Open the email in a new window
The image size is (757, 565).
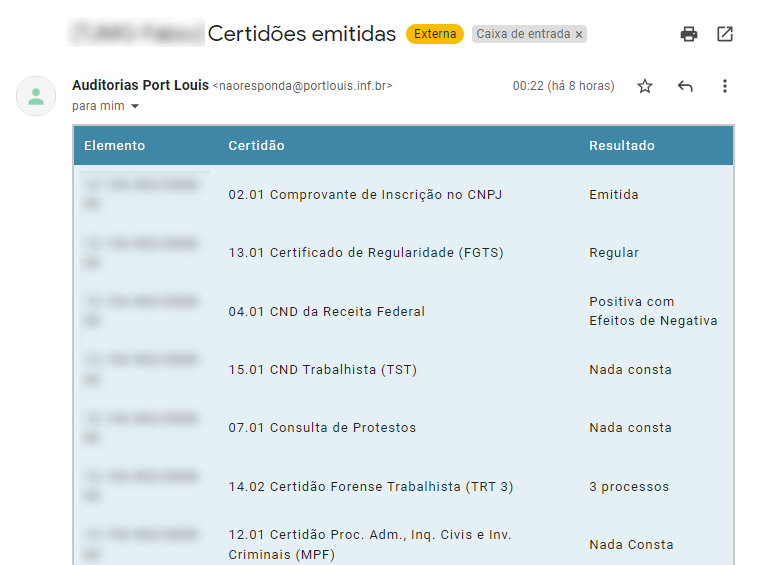pyautogui.click(x=725, y=34)
